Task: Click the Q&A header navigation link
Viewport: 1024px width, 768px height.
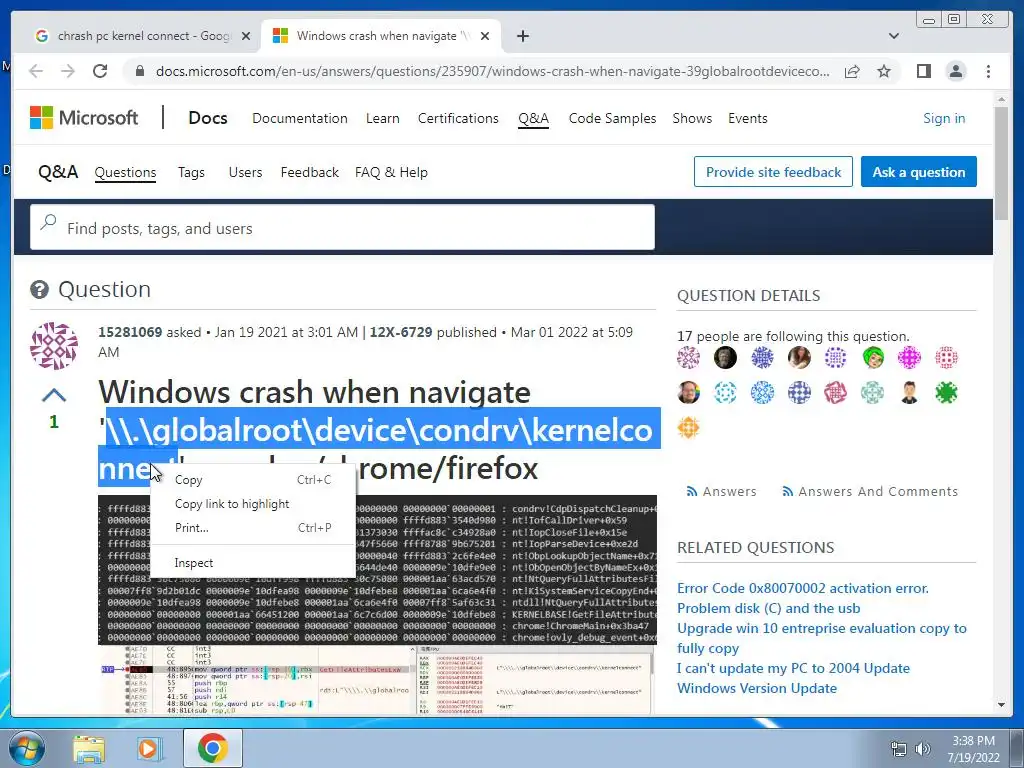Action: pos(534,118)
